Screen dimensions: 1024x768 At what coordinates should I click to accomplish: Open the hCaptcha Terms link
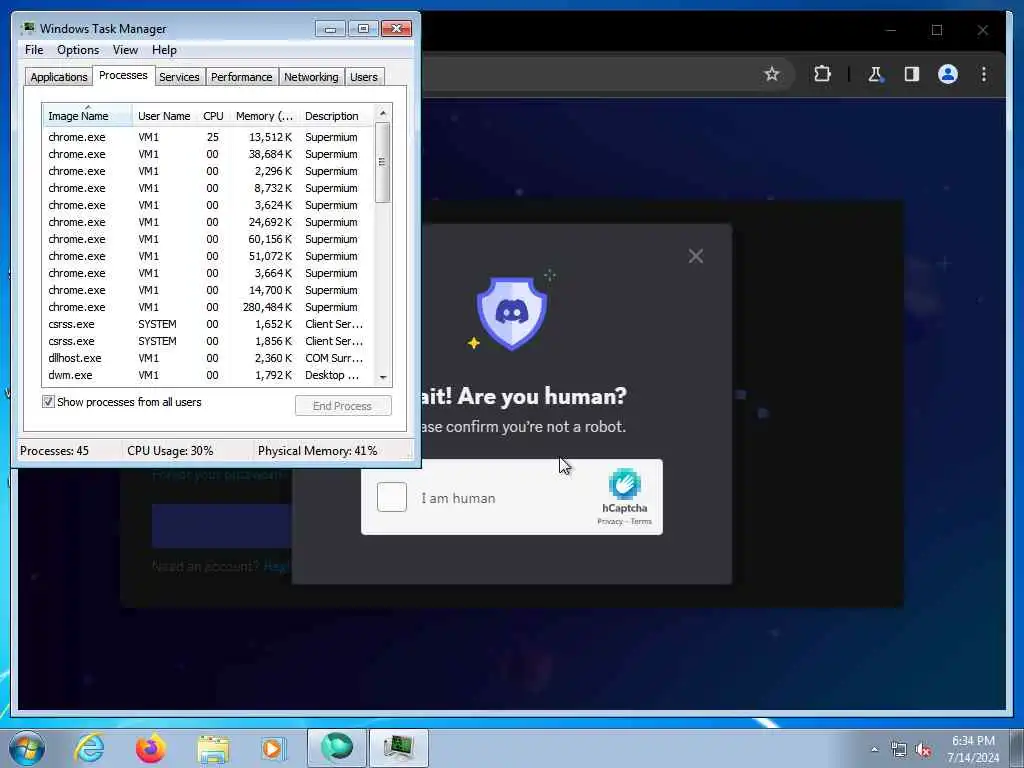641,521
